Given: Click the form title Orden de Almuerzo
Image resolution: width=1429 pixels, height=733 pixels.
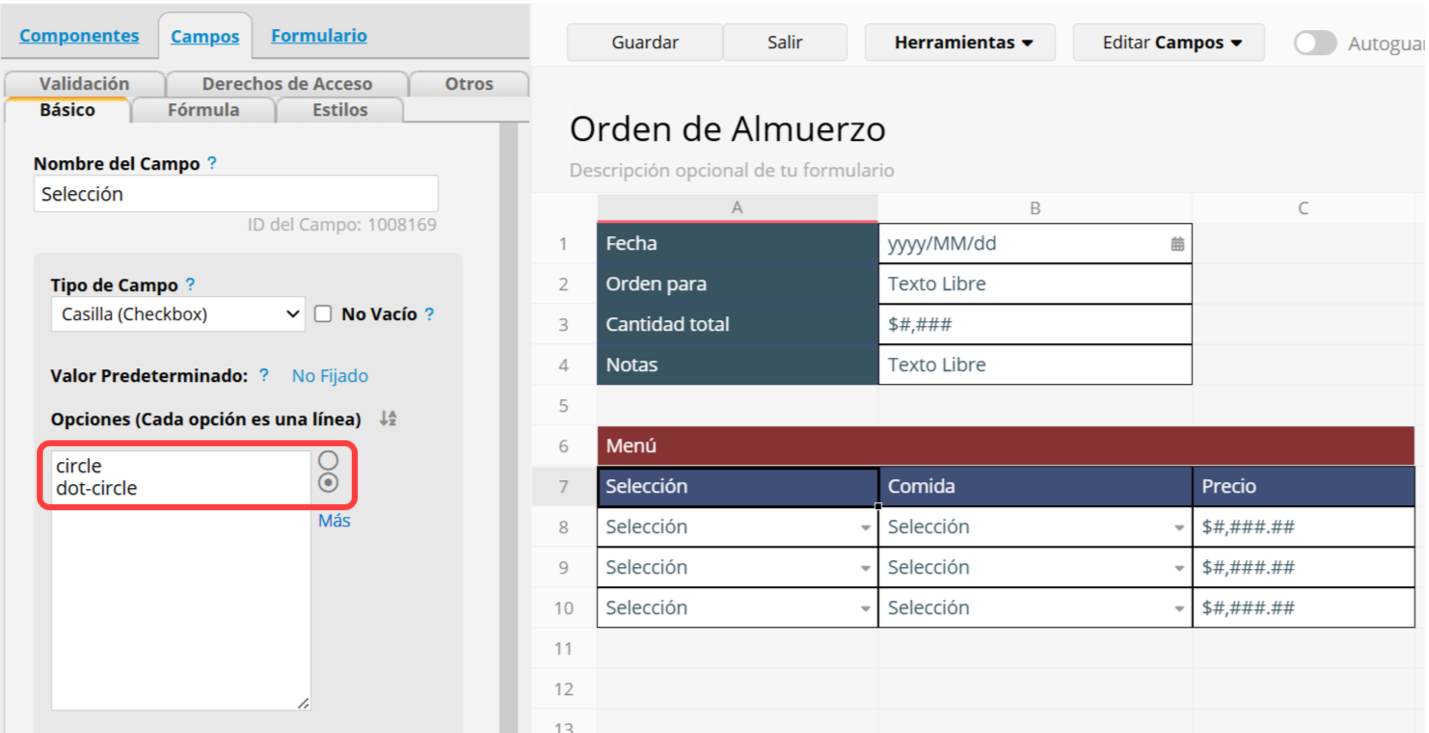Looking at the screenshot, I should coord(727,129).
